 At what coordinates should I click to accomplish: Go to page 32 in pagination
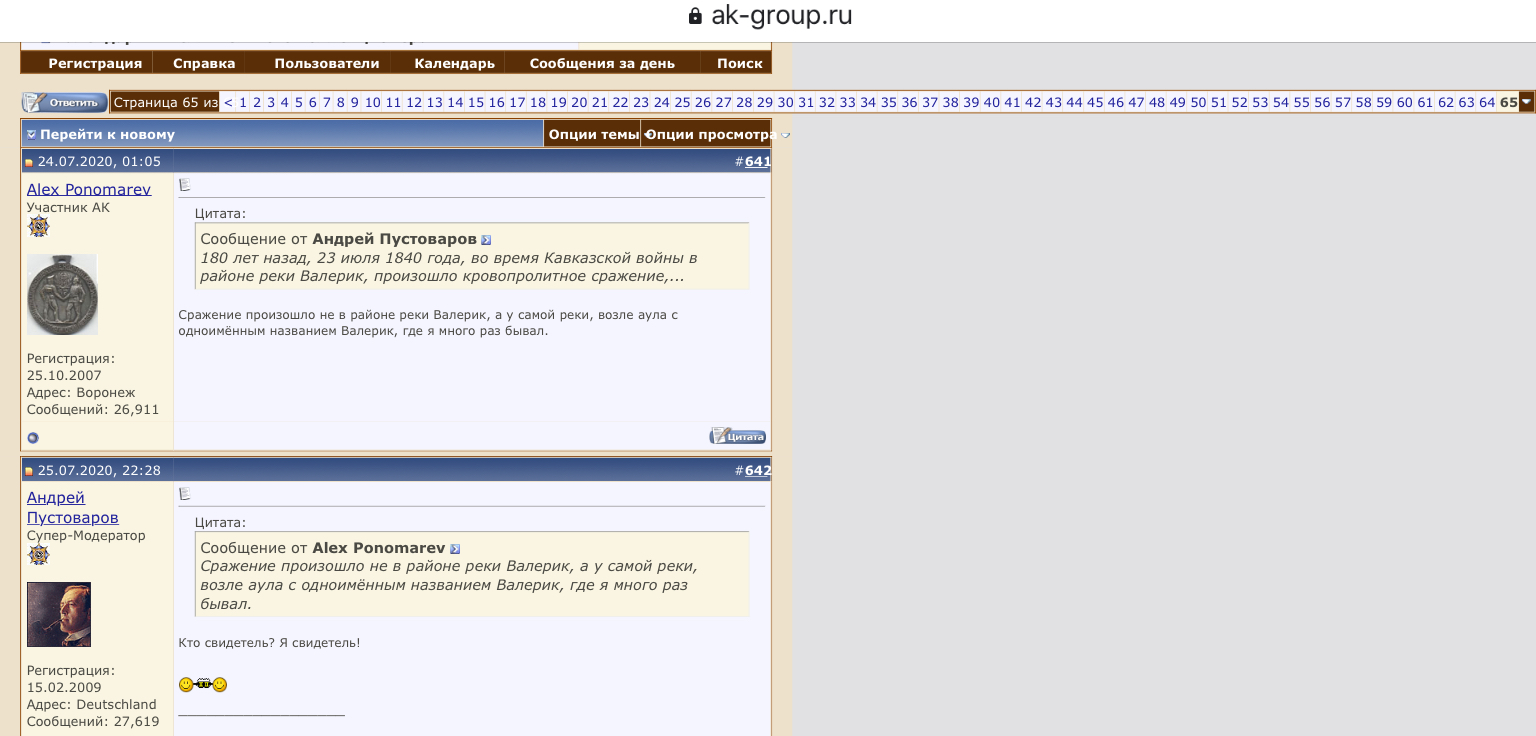click(x=826, y=102)
